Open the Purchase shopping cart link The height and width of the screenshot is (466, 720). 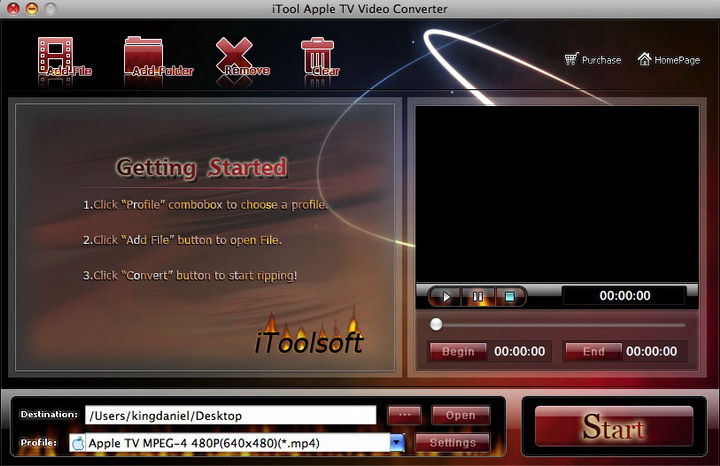coord(592,60)
